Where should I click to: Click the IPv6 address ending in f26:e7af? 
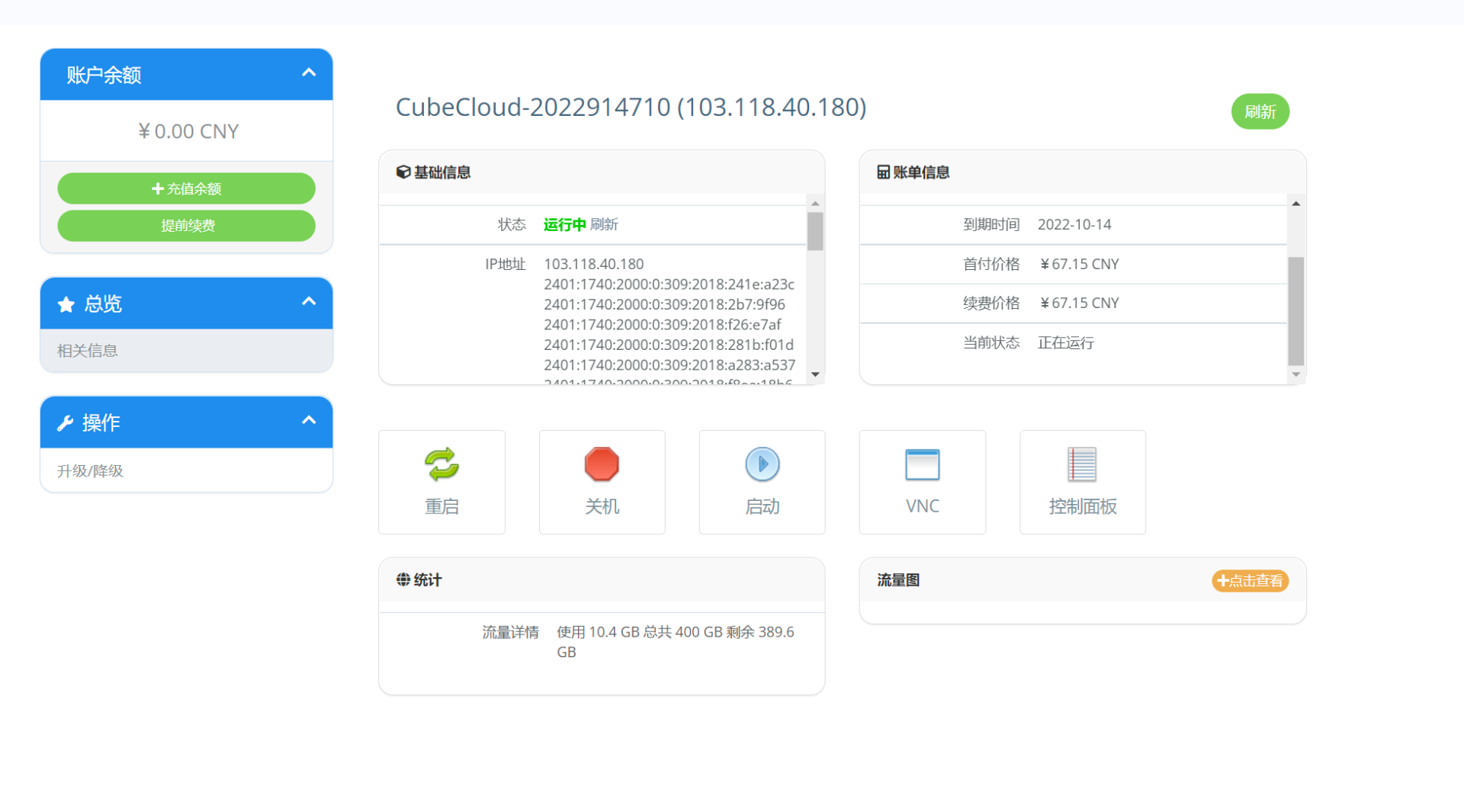pyautogui.click(x=662, y=325)
